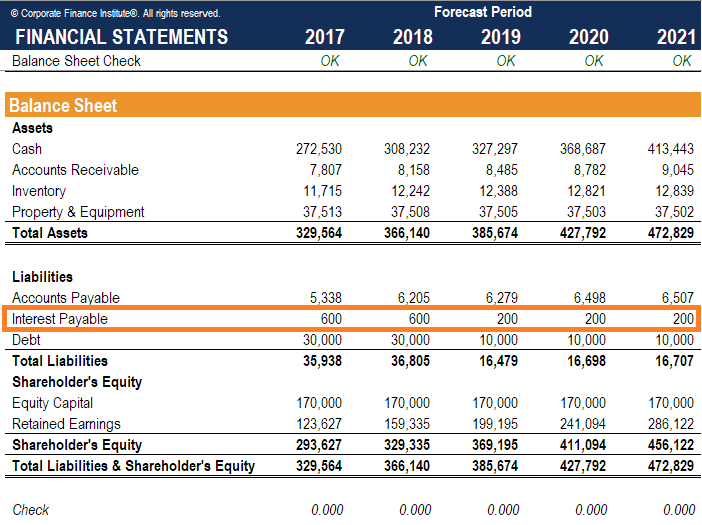Image resolution: width=702 pixels, height=525 pixels.
Task: Click the 2020 Balance Sheet Check OK cell
Action: click(x=593, y=61)
